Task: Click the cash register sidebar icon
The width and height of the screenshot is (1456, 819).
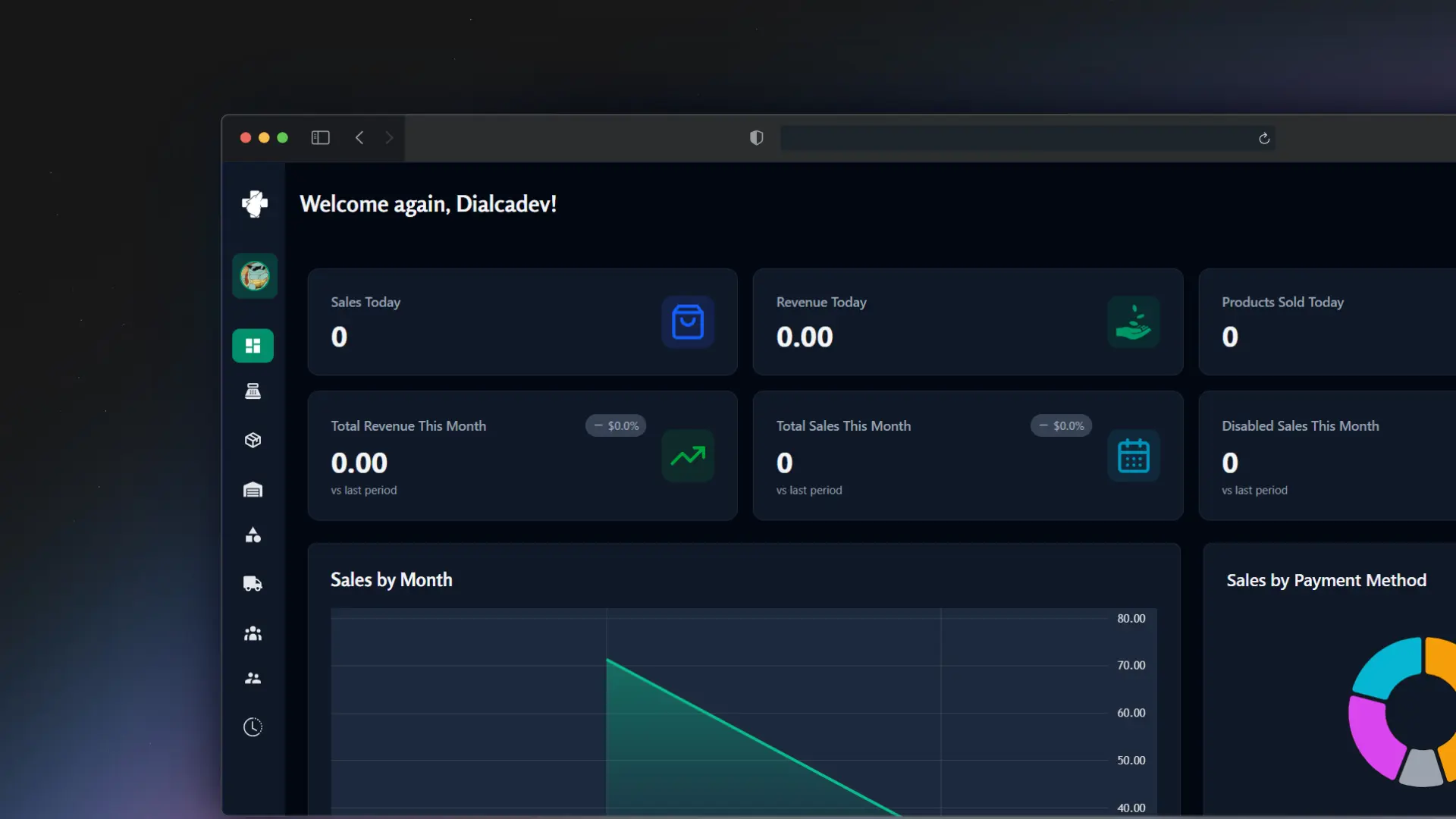Action: point(253,391)
